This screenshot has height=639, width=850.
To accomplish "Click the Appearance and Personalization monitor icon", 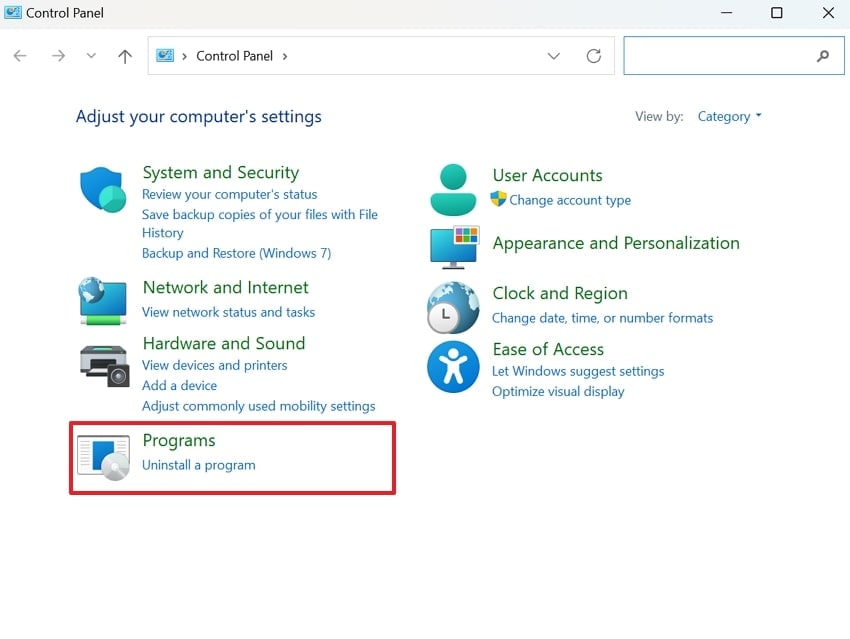I will click(454, 247).
